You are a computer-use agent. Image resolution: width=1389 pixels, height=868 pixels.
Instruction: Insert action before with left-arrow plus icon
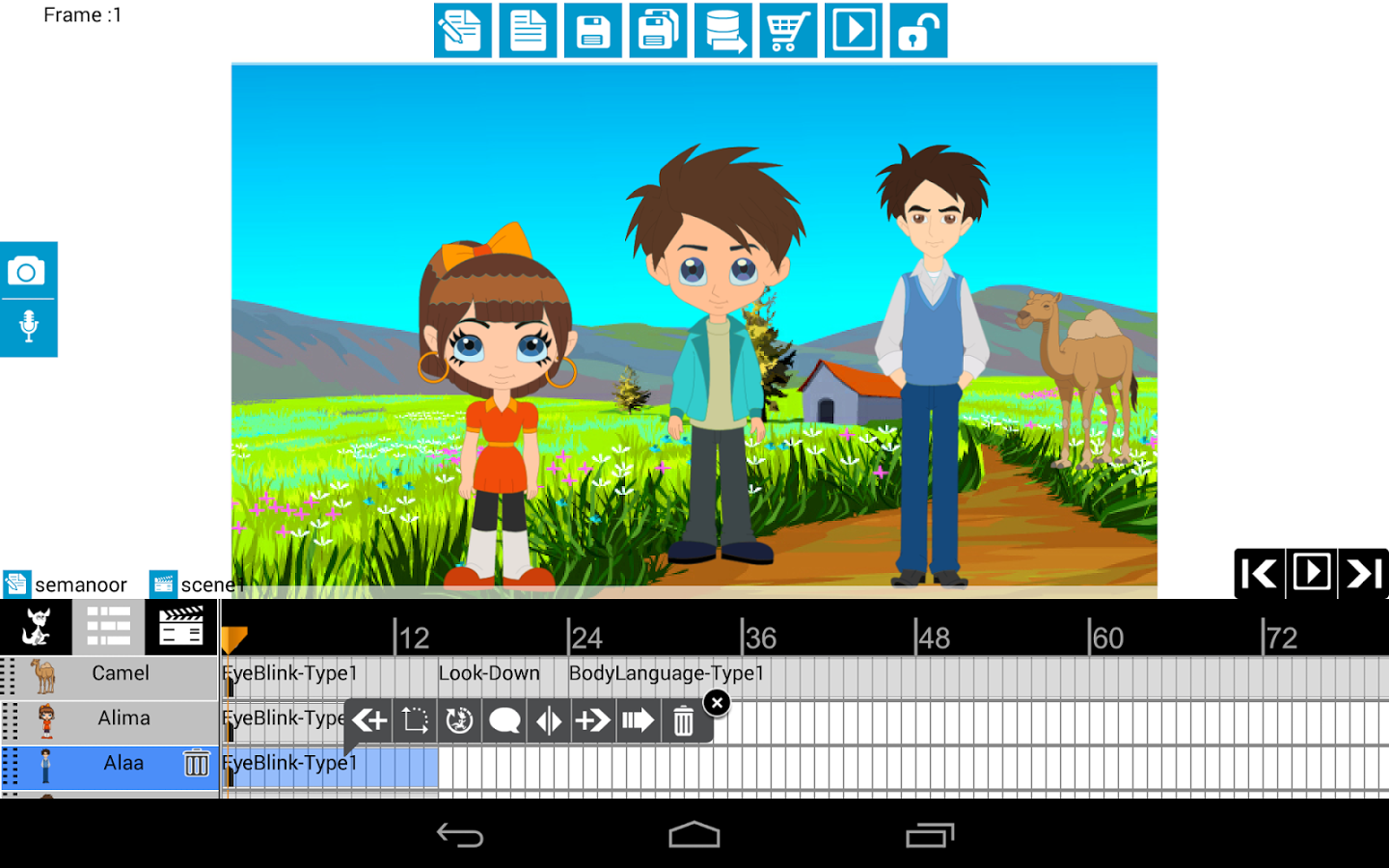click(x=369, y=720)
